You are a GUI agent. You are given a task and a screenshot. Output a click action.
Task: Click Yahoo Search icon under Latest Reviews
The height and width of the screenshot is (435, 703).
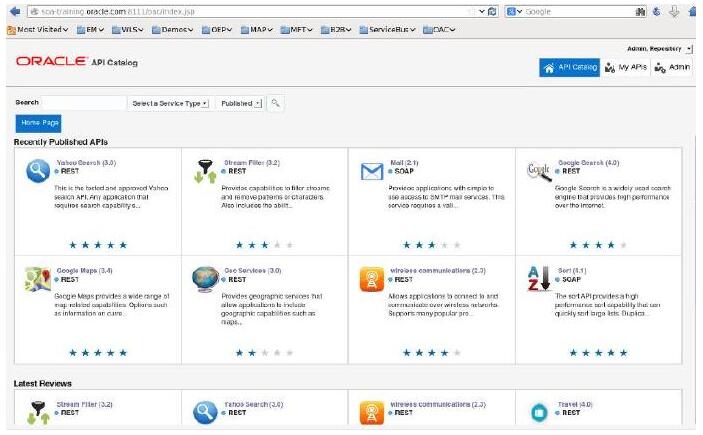tap(205, 413)
